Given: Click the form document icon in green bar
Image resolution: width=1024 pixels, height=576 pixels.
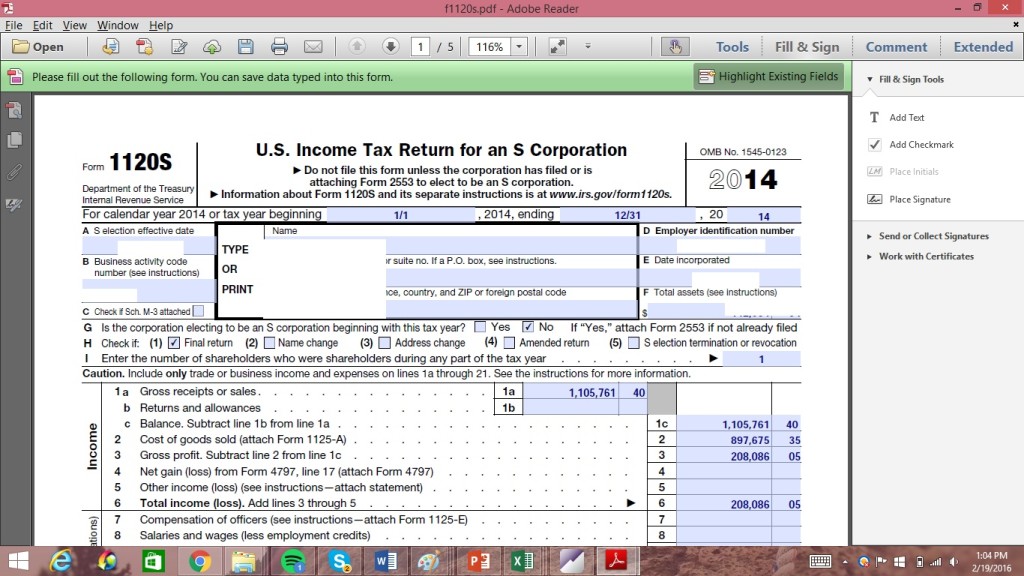Looking at the screenshot, I should 15,77.
